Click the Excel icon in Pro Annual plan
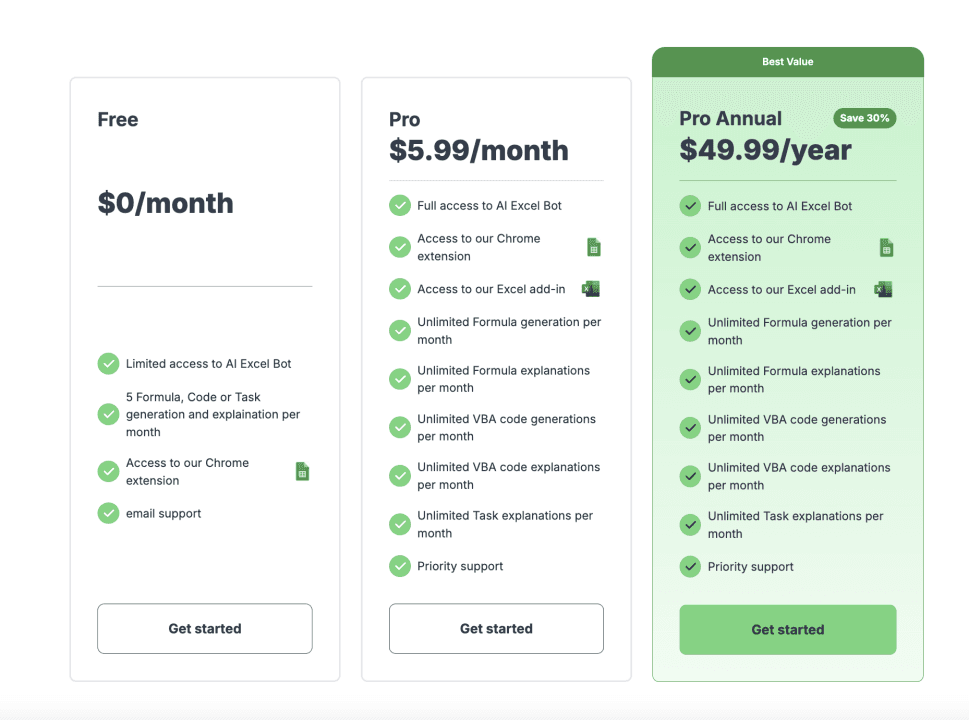Viewport: 969px width, 720px height. (883, 290)
